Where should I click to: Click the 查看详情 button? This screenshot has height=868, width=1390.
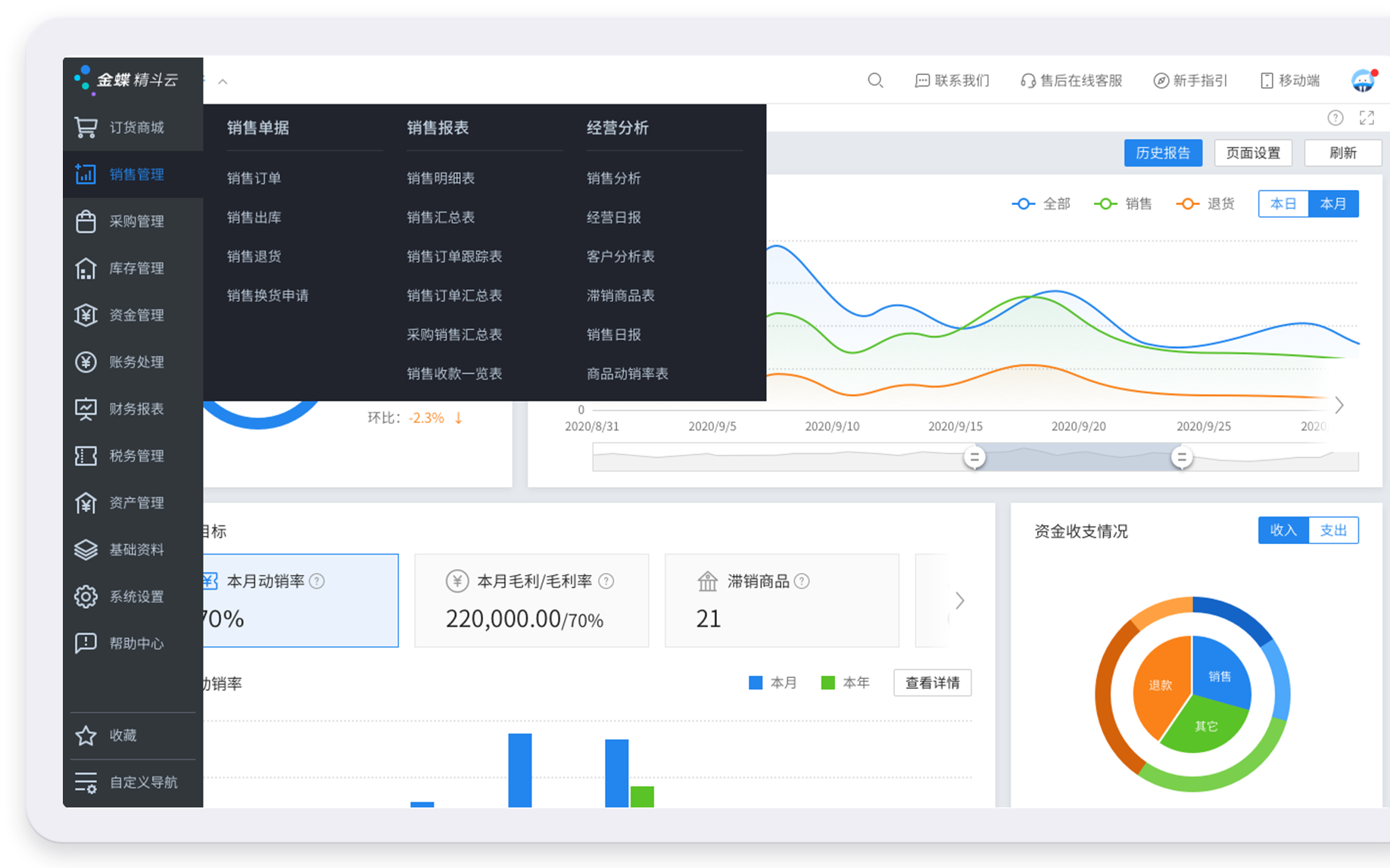pos(932,683)
